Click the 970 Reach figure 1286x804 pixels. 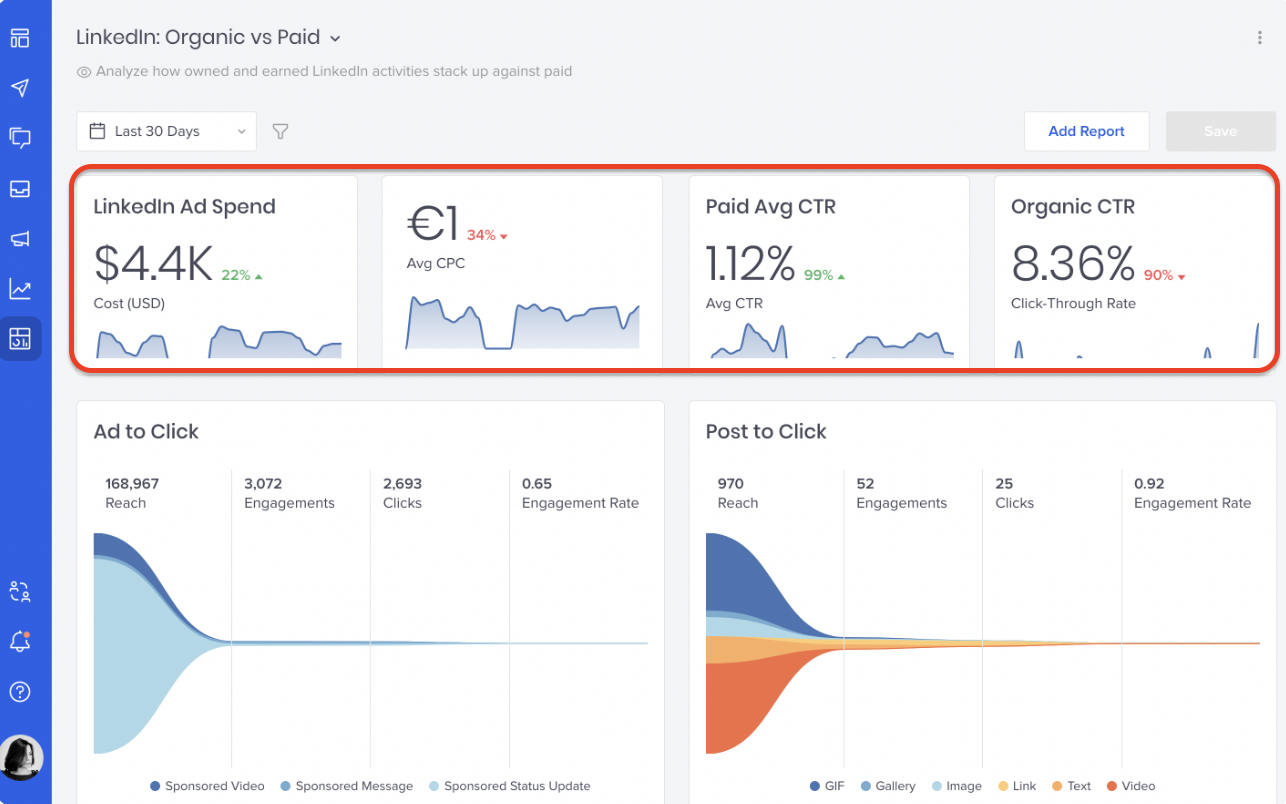click(731, 484)
